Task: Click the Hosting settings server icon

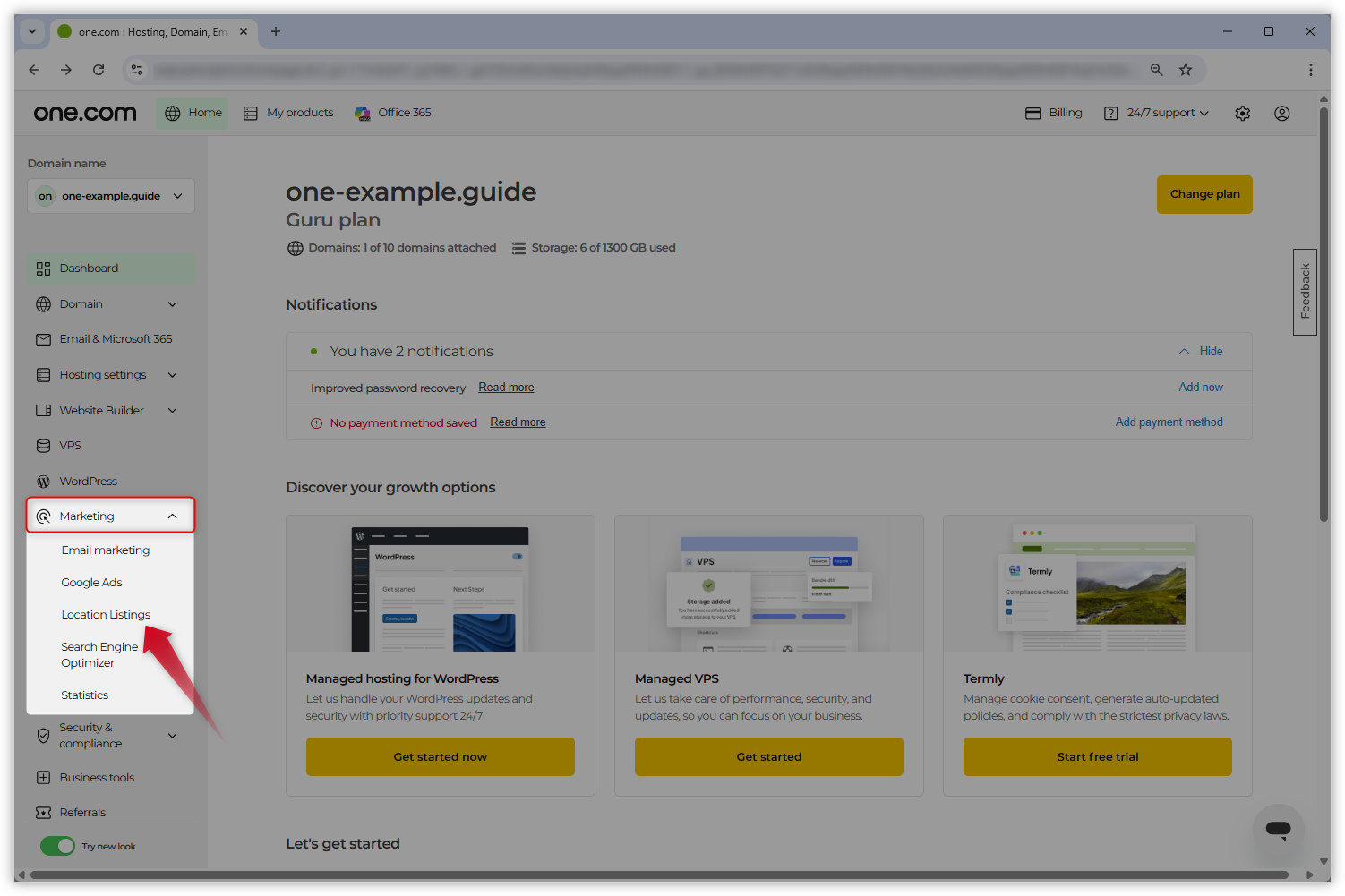Action: 43,375
